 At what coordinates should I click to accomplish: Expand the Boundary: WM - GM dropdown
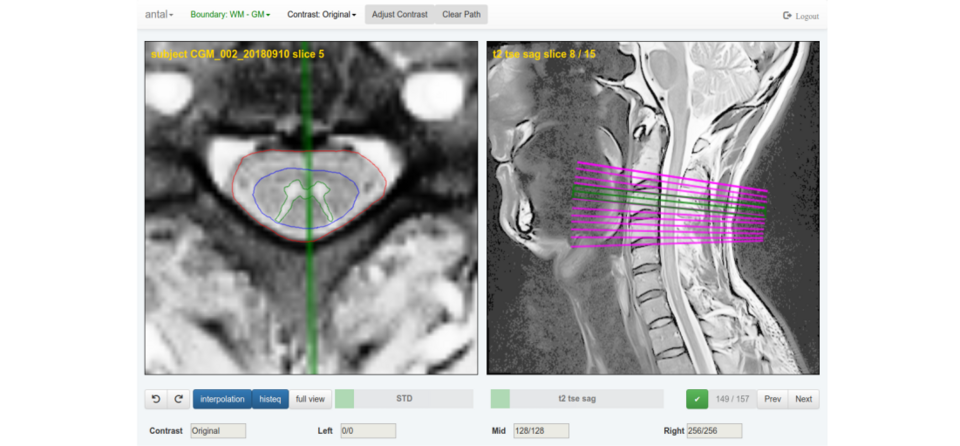(x=230, y=15)
